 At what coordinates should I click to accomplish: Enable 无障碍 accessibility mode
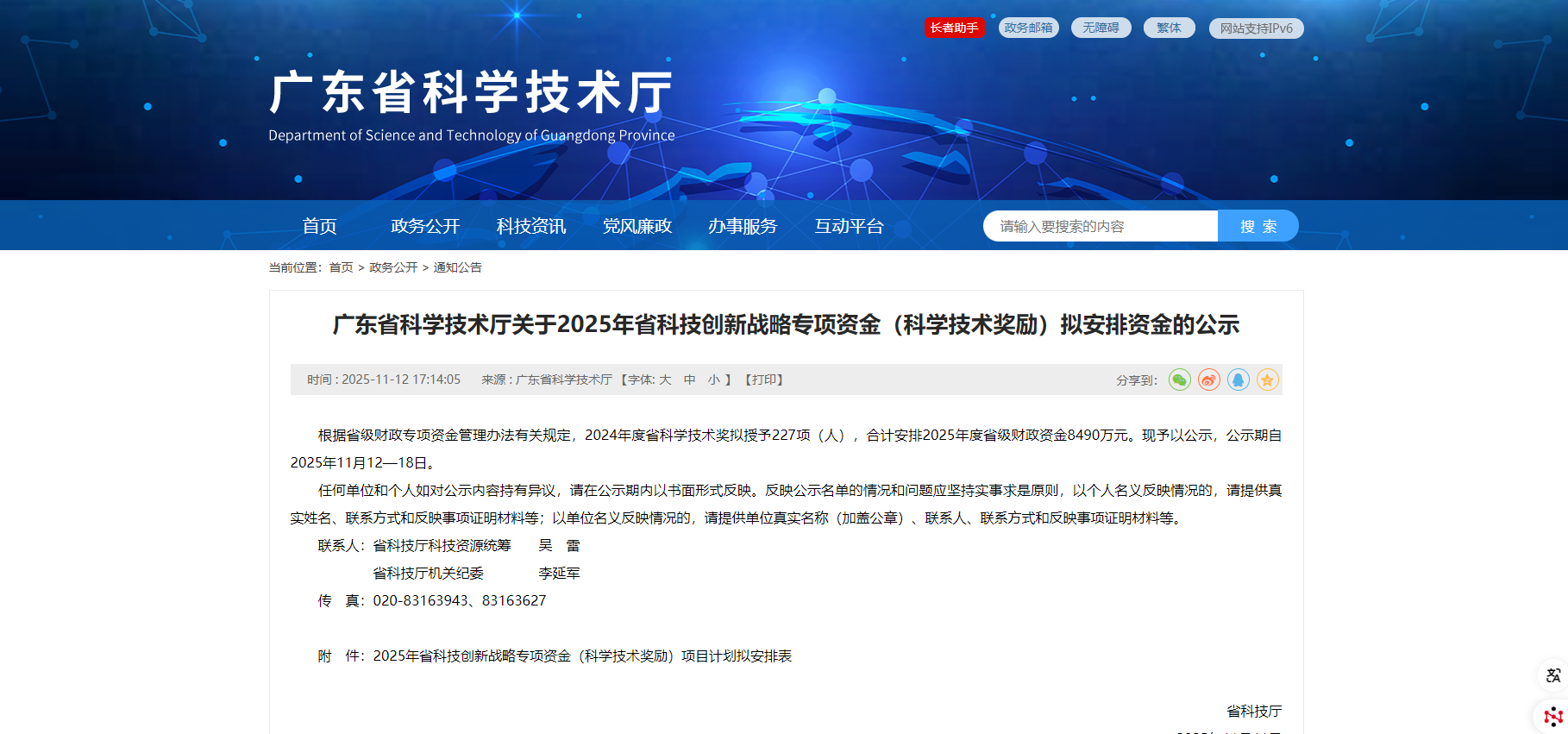[1101, 28]
